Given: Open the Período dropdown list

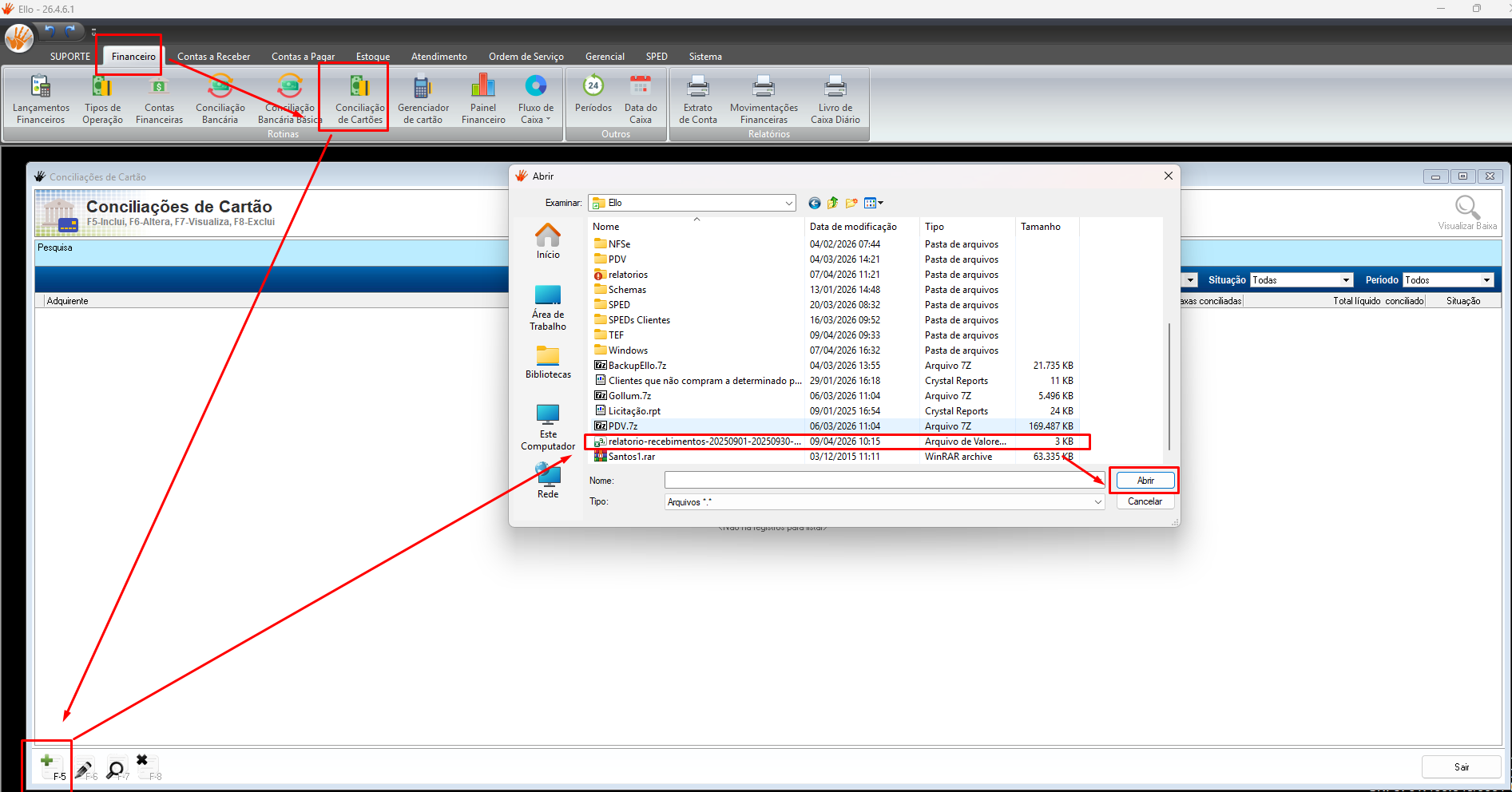Looking at the screenshot, I should click(1486, 280).
